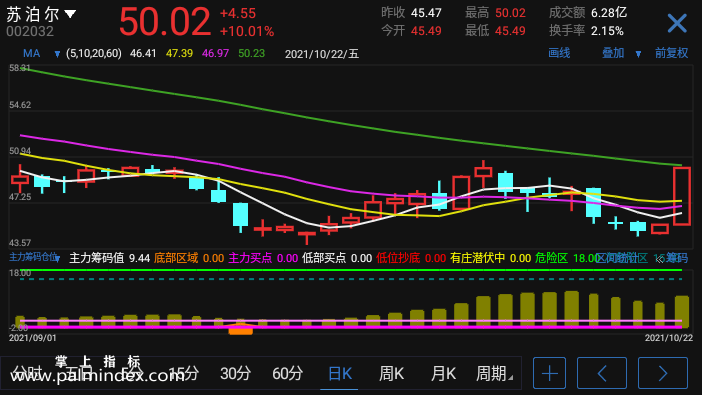This screenshot has width=702, height=395.
Task: Click the 筹码 chips button
Action: [x=677, y=258]
